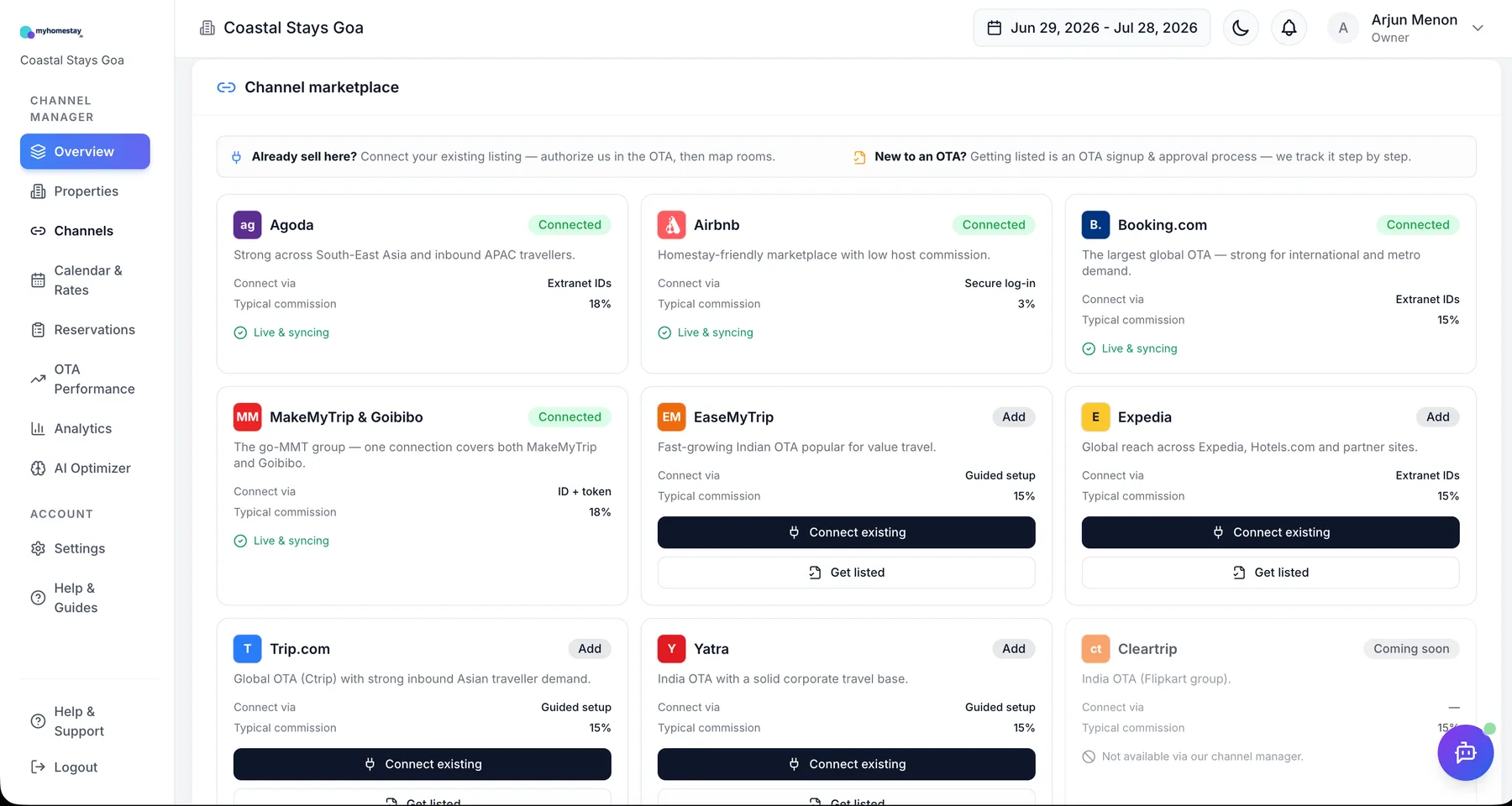Open Channels in sidebar
1512x806 pixels.
(x=85, y=231)
